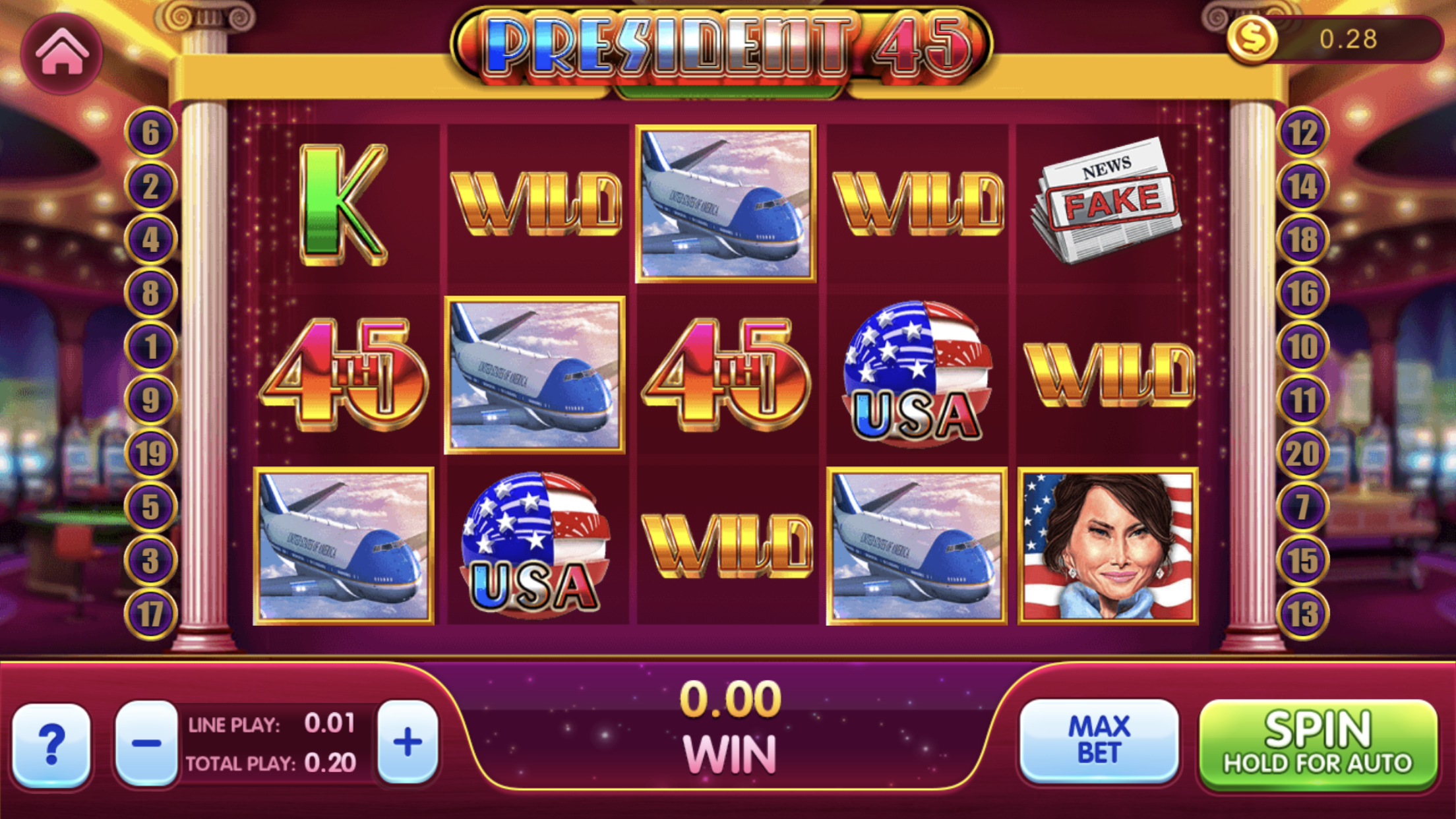Select payline 20 badge
Screen dimensions: 1456x819
(1303, 454)
